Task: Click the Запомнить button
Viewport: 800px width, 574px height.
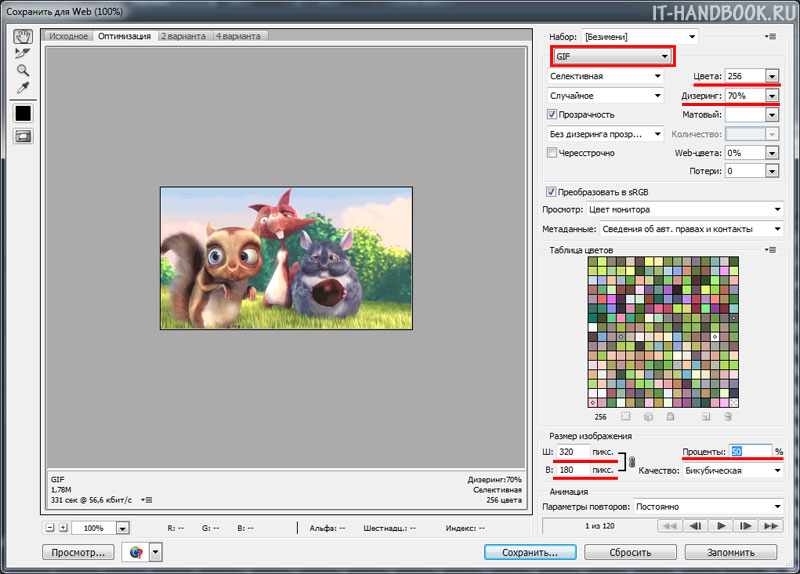Action: click(731, 552)
